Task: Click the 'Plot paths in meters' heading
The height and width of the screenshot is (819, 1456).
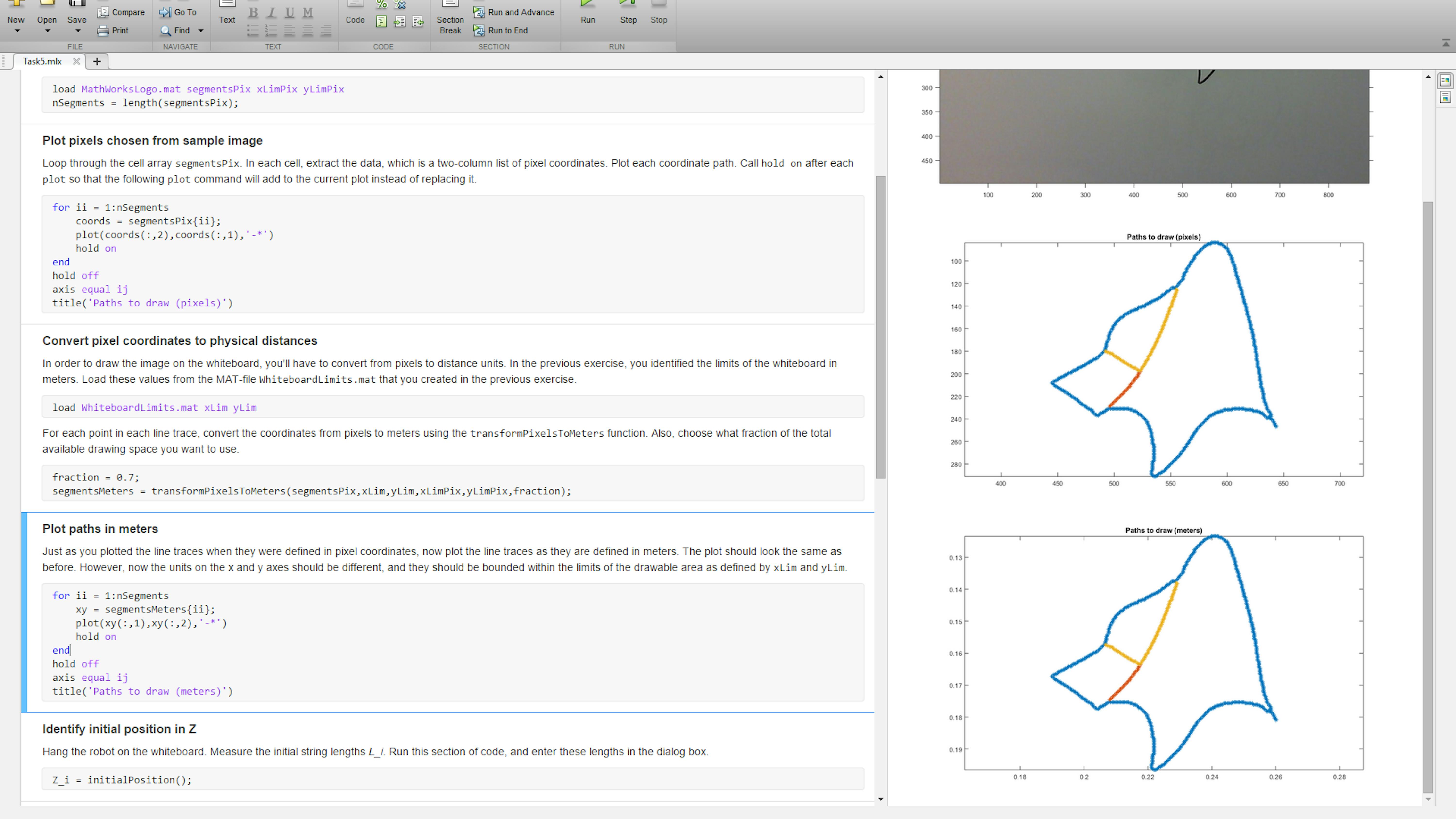Action: [100, 529]
